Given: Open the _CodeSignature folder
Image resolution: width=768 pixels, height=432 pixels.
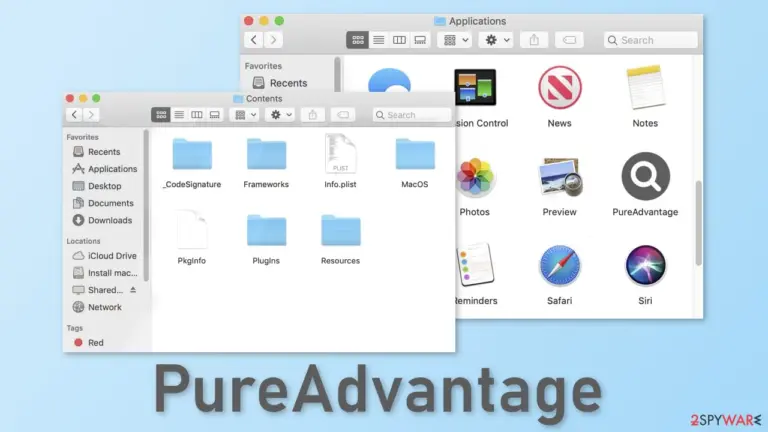Looking at the screenshot, I should [192, 154].
